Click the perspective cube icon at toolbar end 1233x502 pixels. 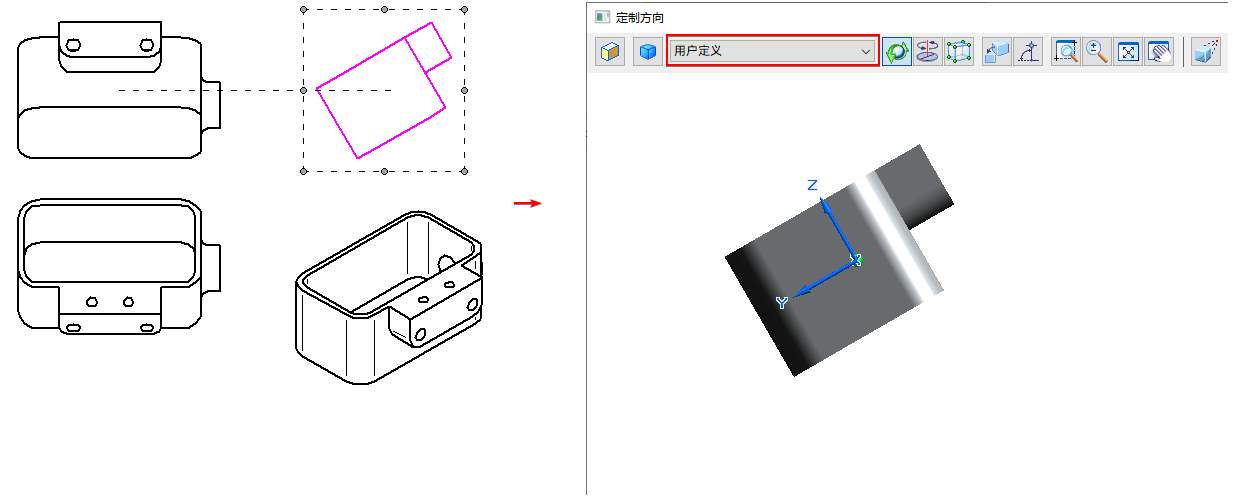(1207, 52)
